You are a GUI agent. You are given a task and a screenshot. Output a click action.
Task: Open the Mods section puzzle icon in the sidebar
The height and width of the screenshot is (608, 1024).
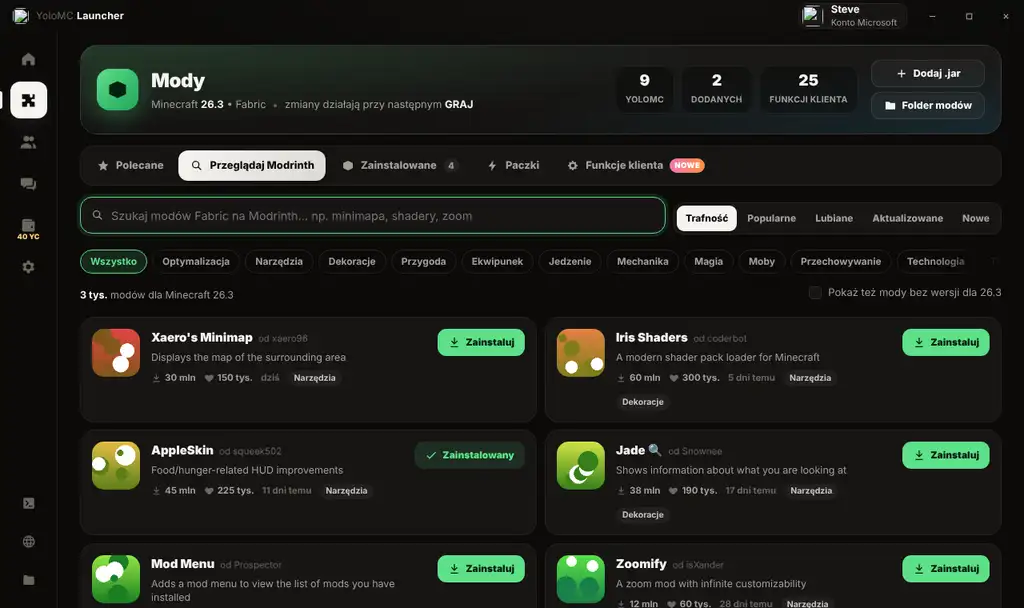tap(29, 100)
